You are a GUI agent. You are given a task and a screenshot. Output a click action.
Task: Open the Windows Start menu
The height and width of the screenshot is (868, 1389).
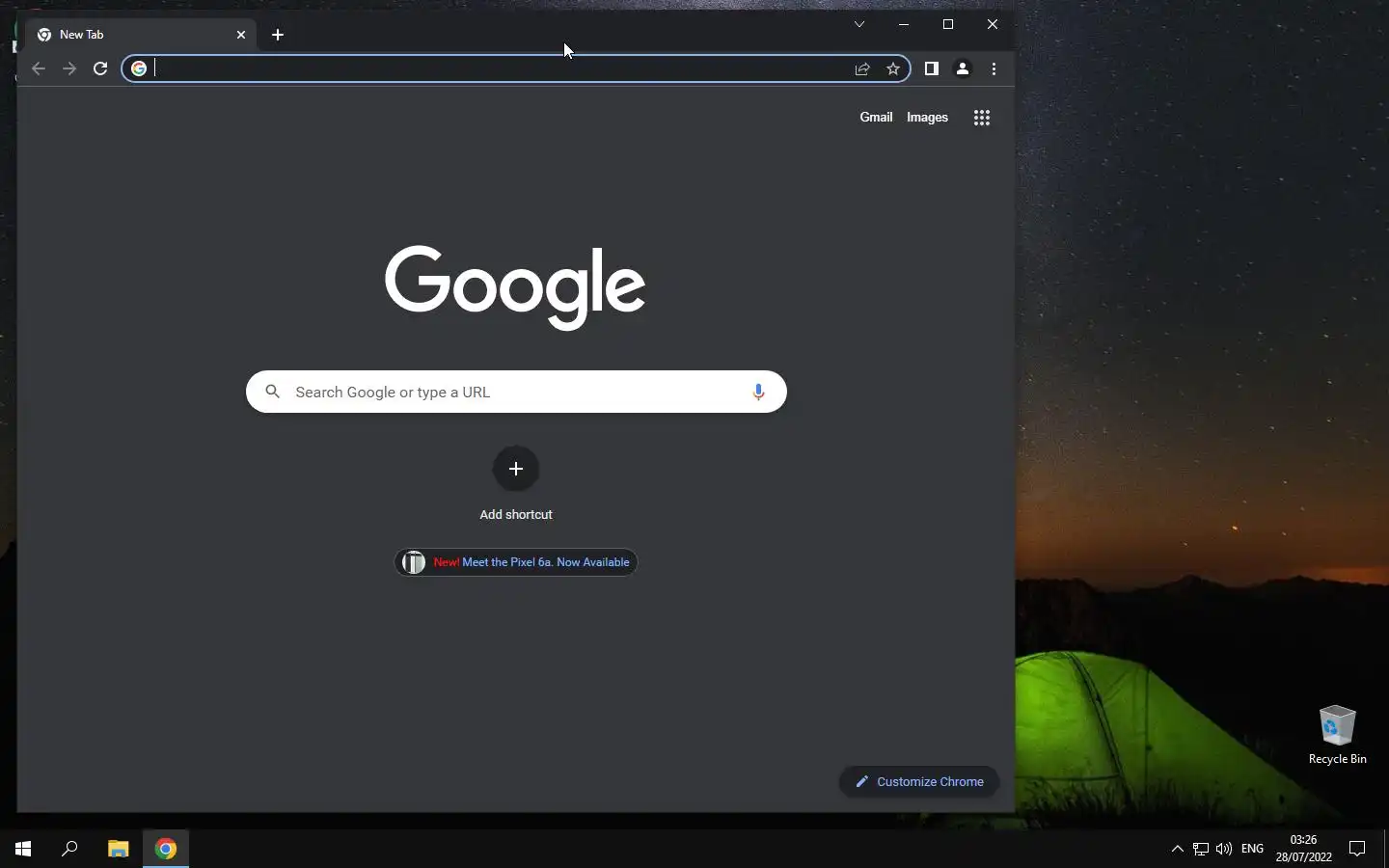pos(23,849)
